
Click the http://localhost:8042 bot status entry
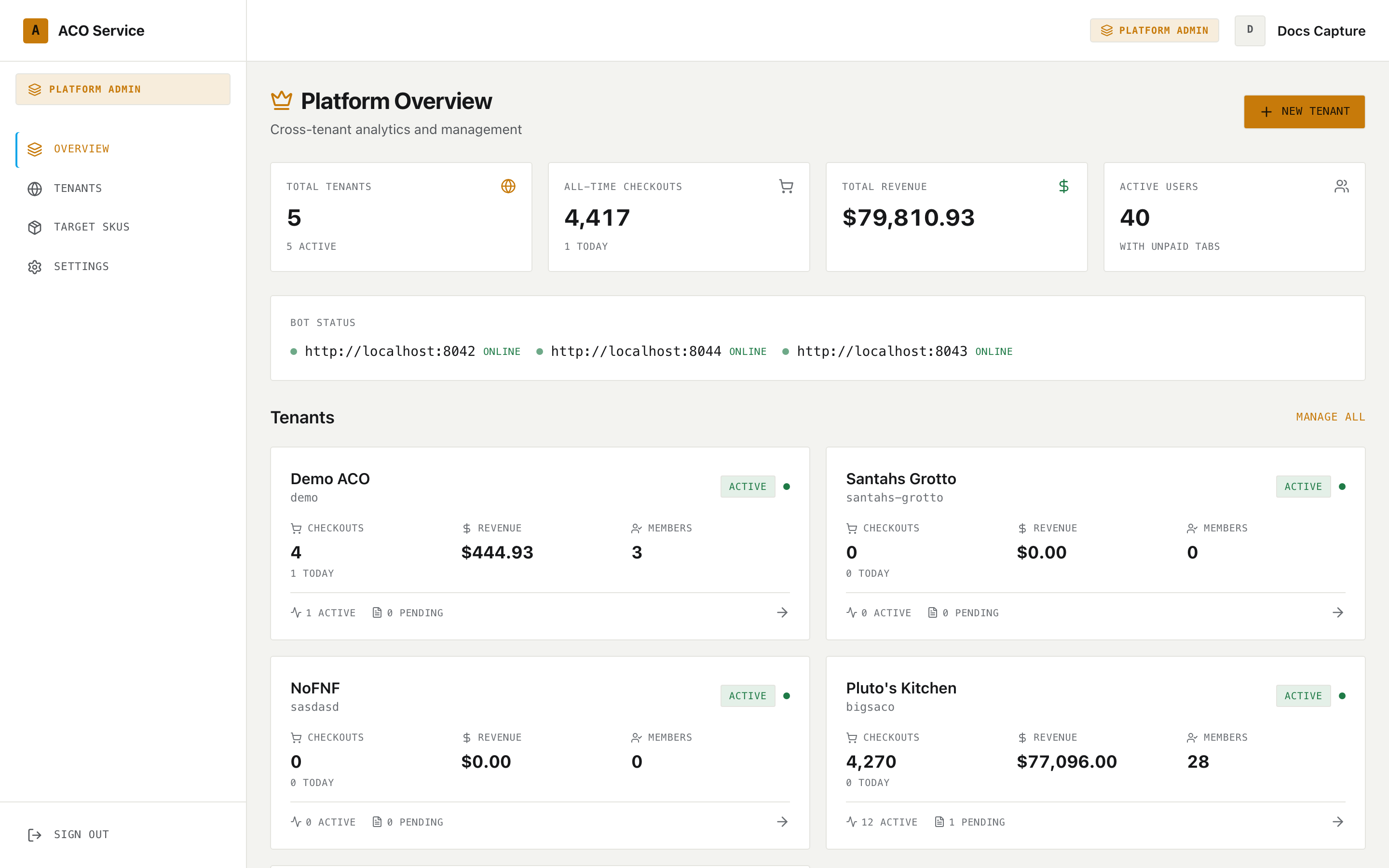pos(405,352)
